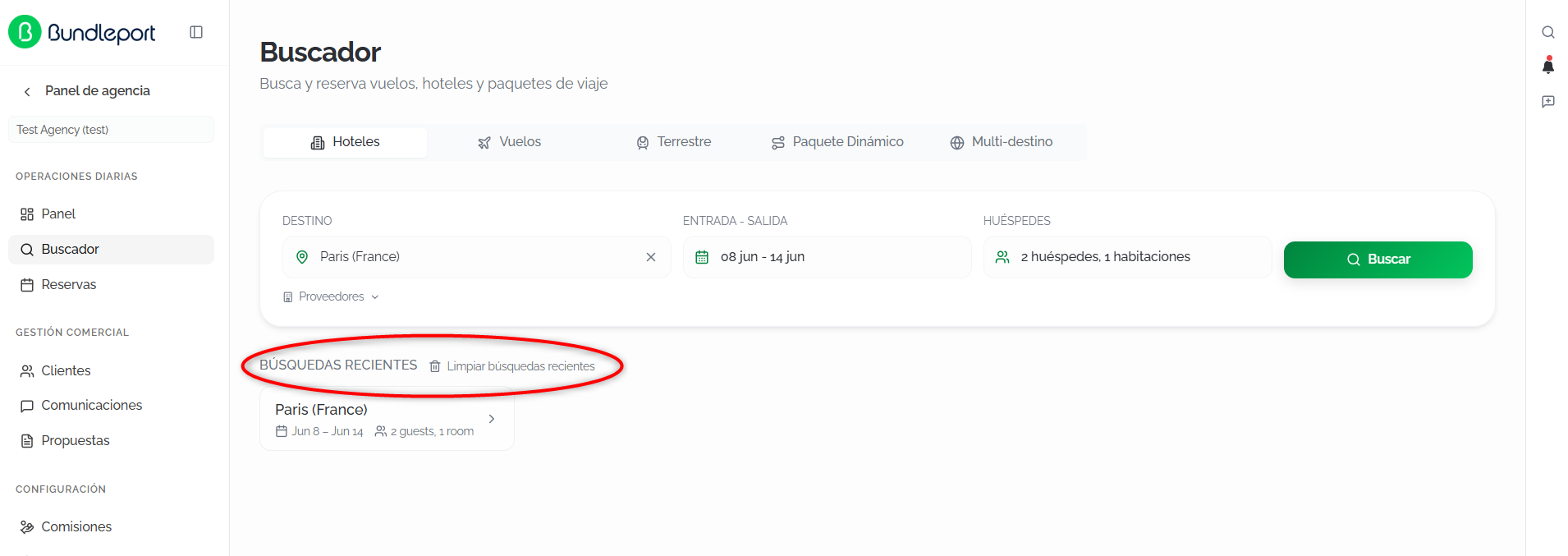Click the people icon next to Clientes
This screenshot has height=556, width=1568.
27,371
